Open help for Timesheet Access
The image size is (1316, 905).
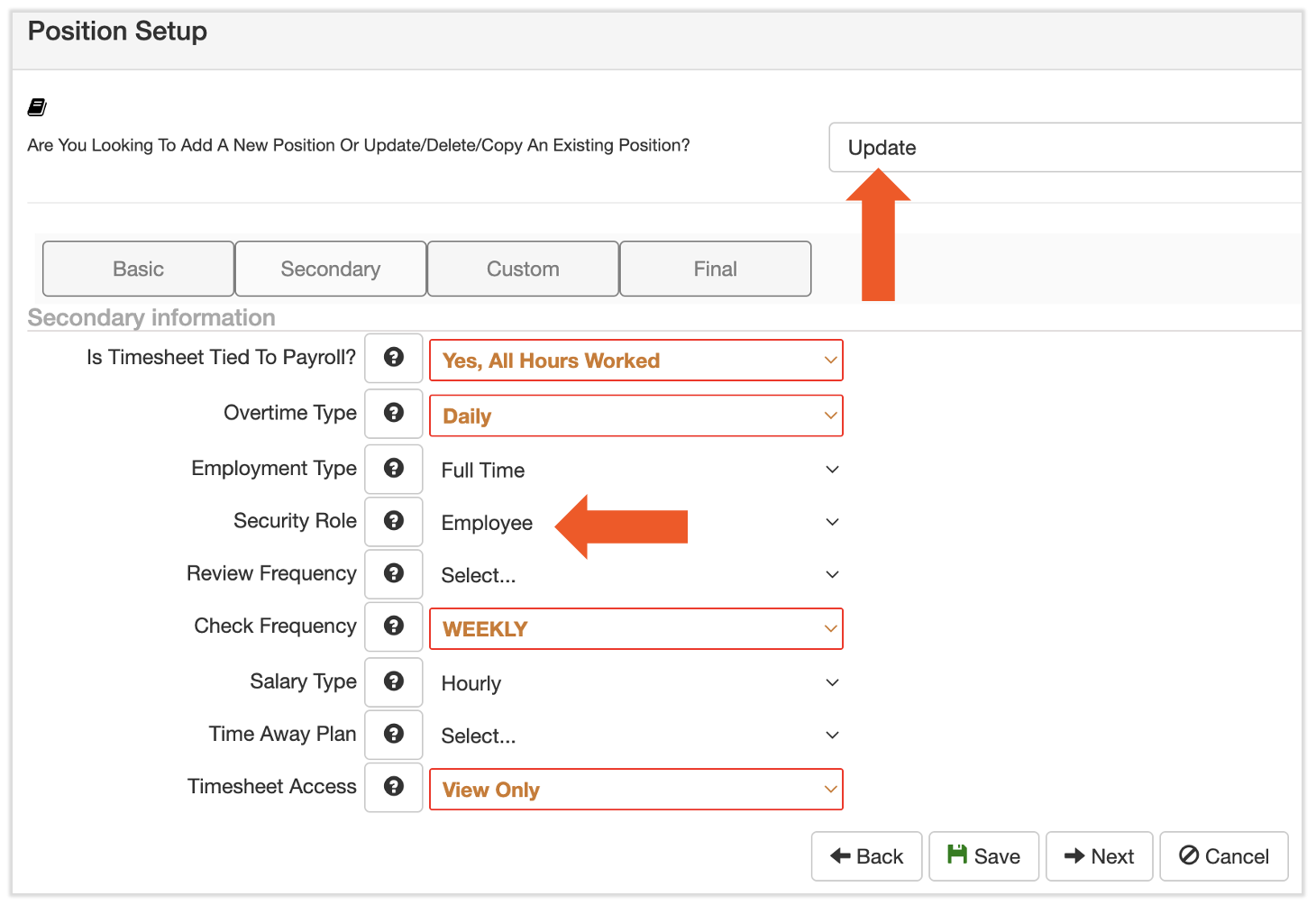(394, 787)
